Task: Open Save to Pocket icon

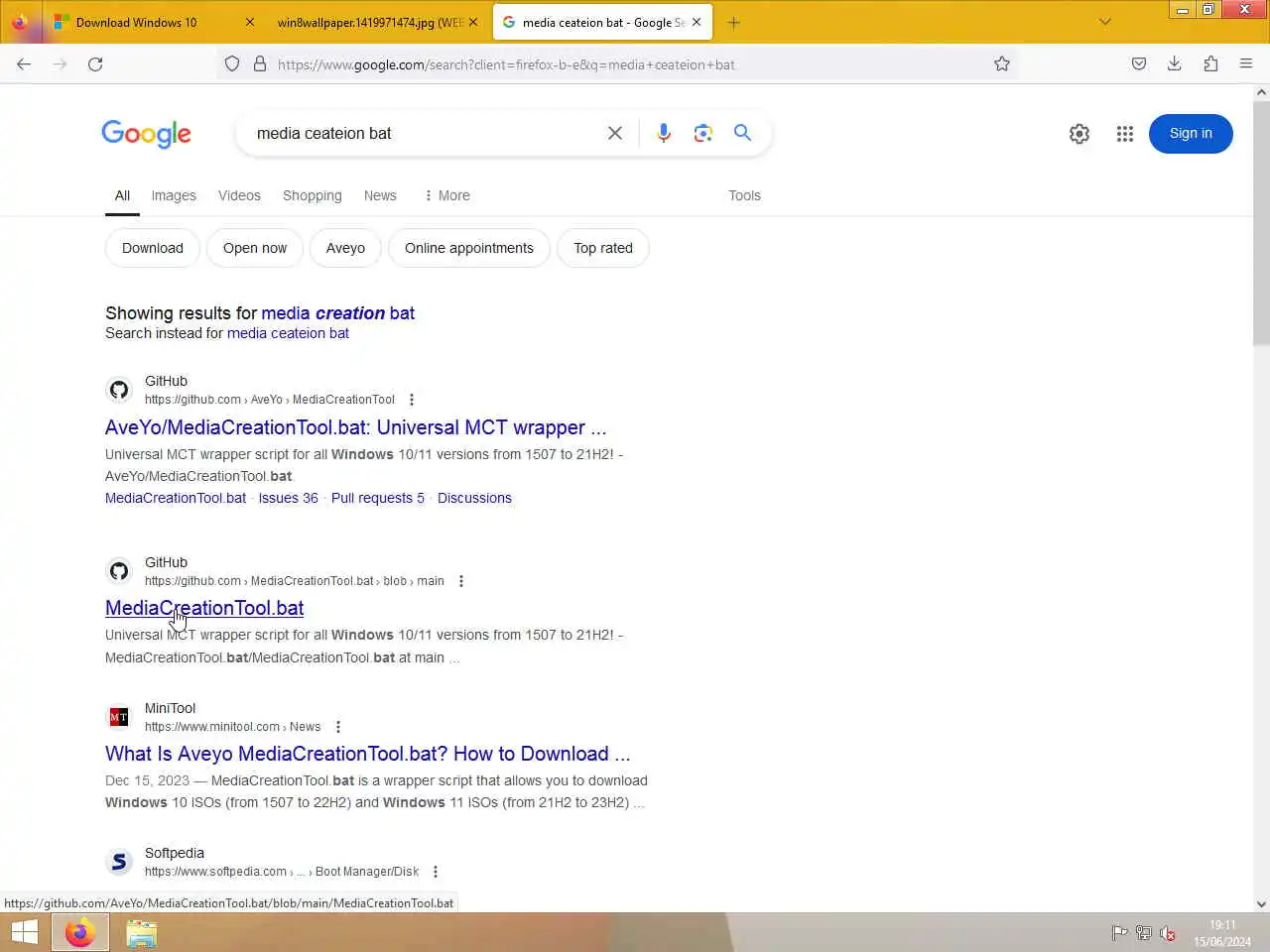Action: (1139, 63)
